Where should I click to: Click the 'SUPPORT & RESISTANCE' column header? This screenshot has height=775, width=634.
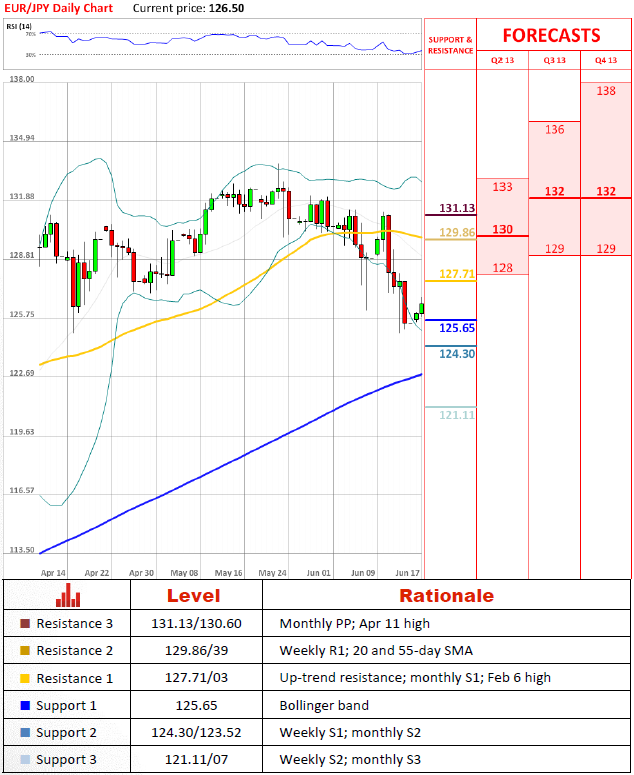(450, 45)
